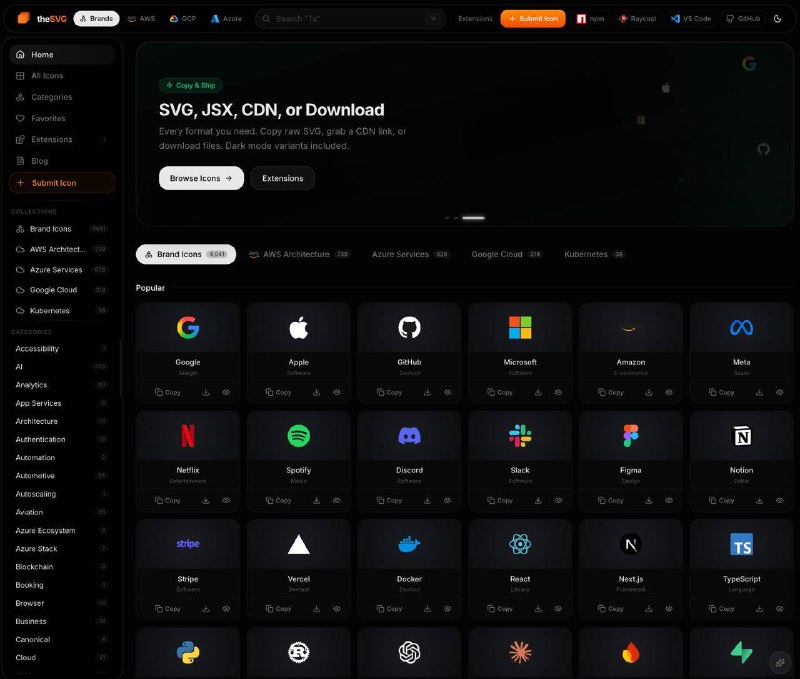Open All Icons in sidebar
Image resolution: width=800 pixels, height=679 pixels.
[x=62, y=76]
